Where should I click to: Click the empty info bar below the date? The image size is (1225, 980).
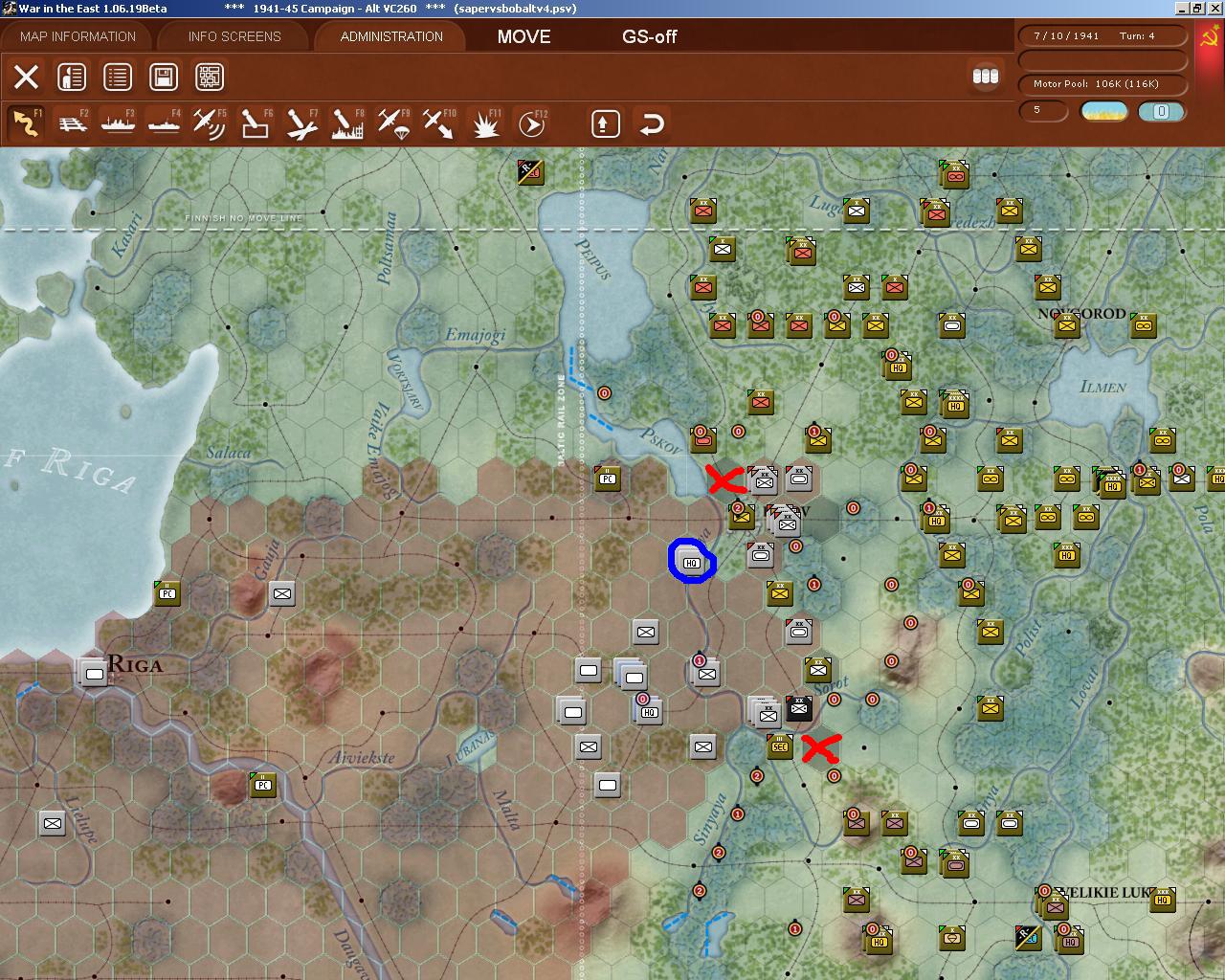click(x=1103, y=60)
